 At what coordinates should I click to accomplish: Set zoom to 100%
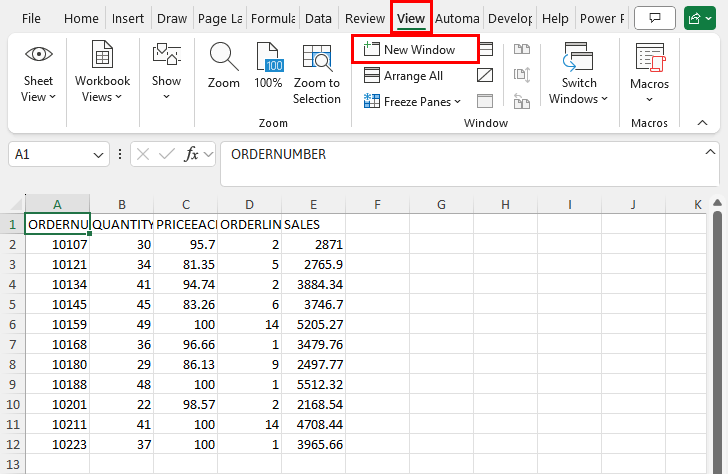(268, 65)
